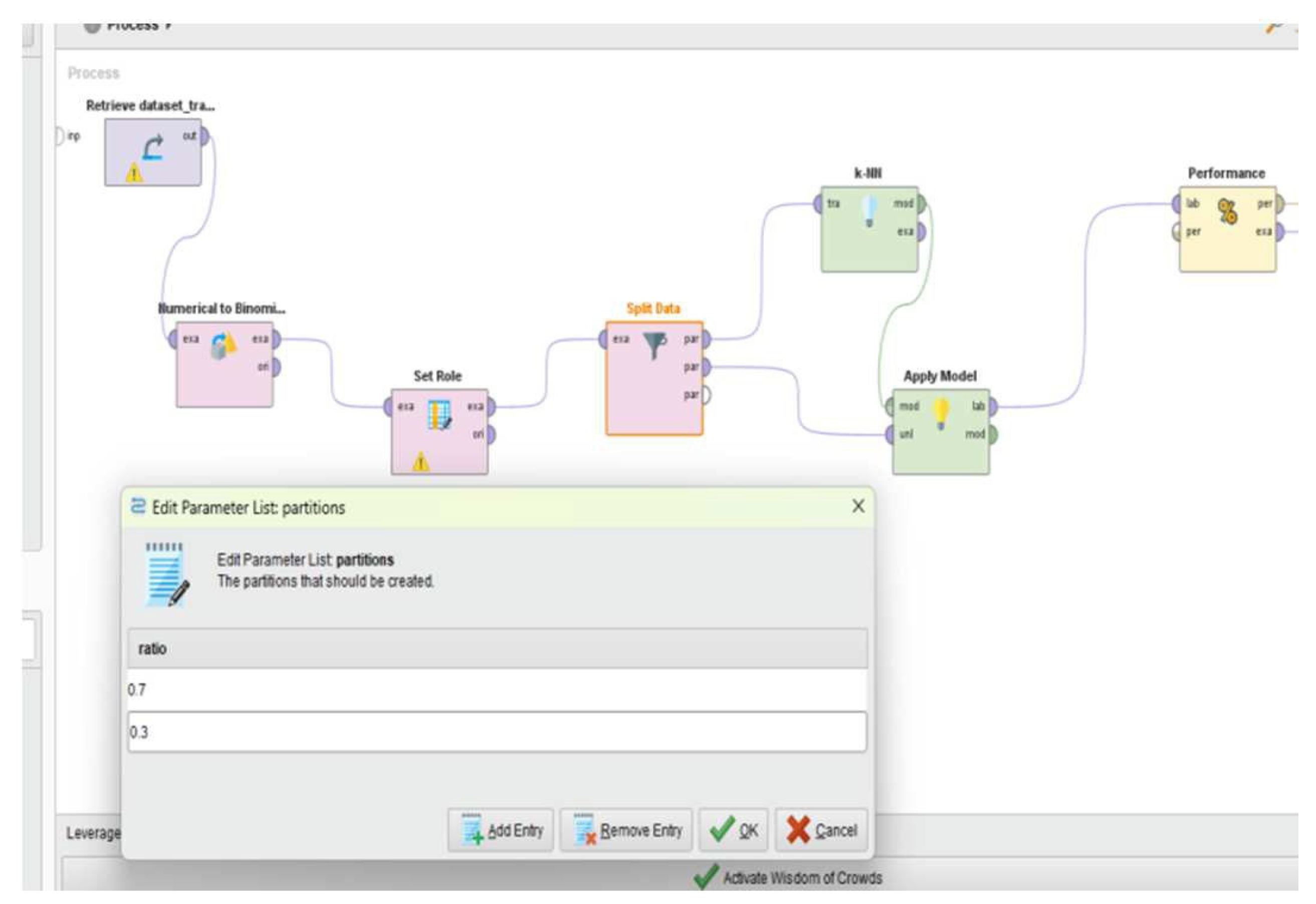Select the 0.7 ratio row
Viewport: 1316px width, 904px height.
(x=497, y=690)
